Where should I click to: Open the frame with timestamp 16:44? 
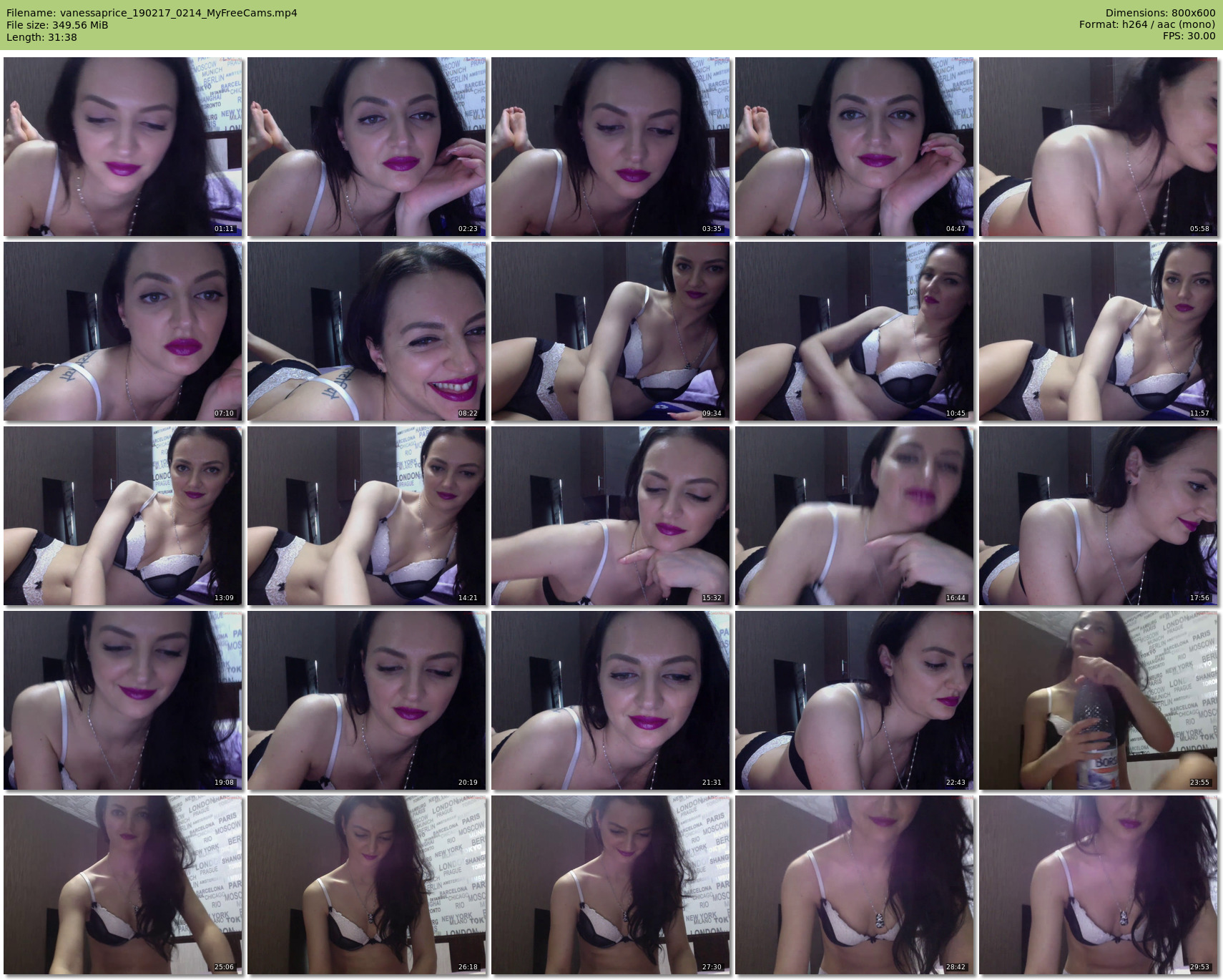click(855, 516)
